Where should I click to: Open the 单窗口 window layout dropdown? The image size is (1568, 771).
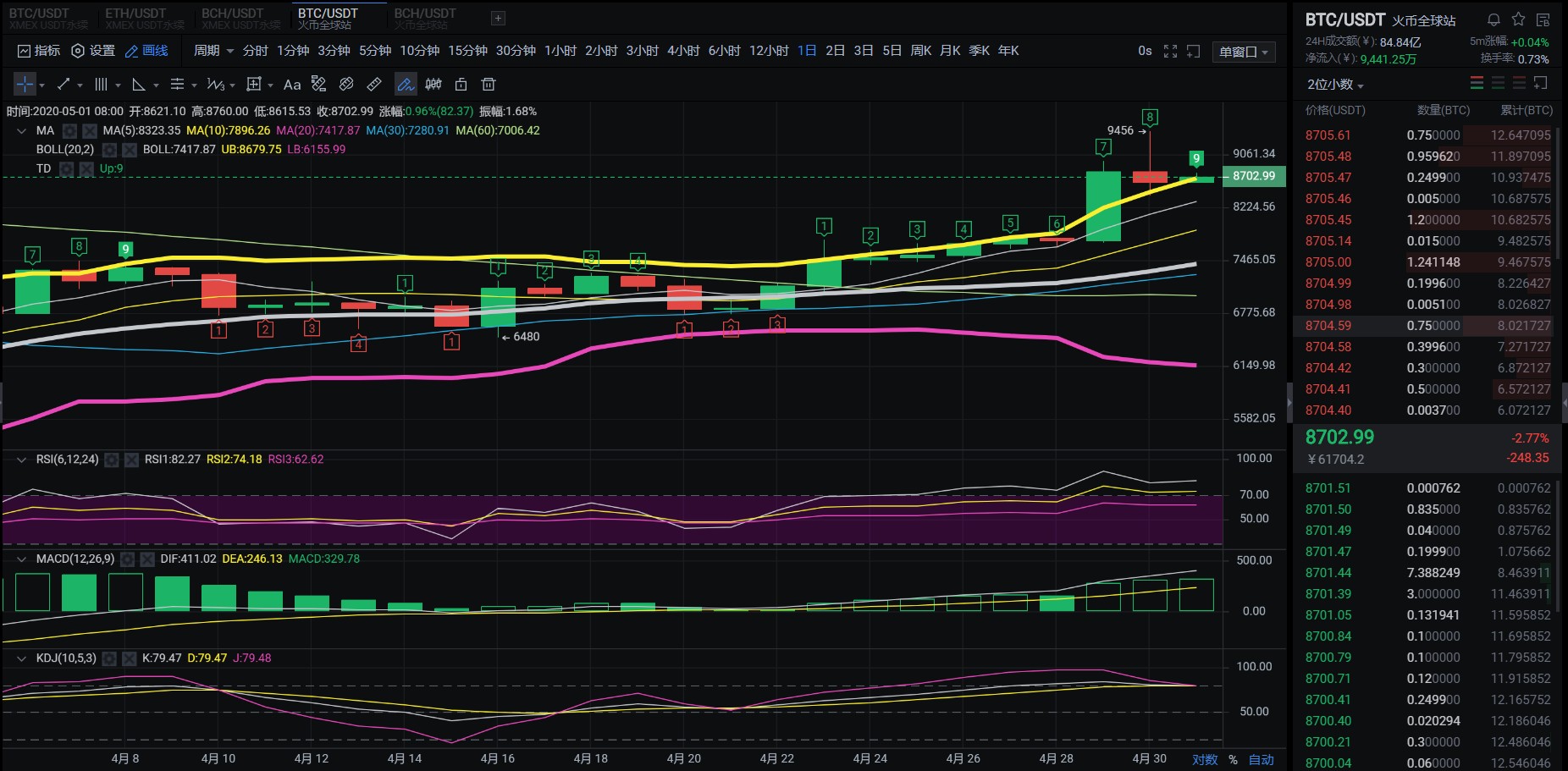[x=1243, y=52]
